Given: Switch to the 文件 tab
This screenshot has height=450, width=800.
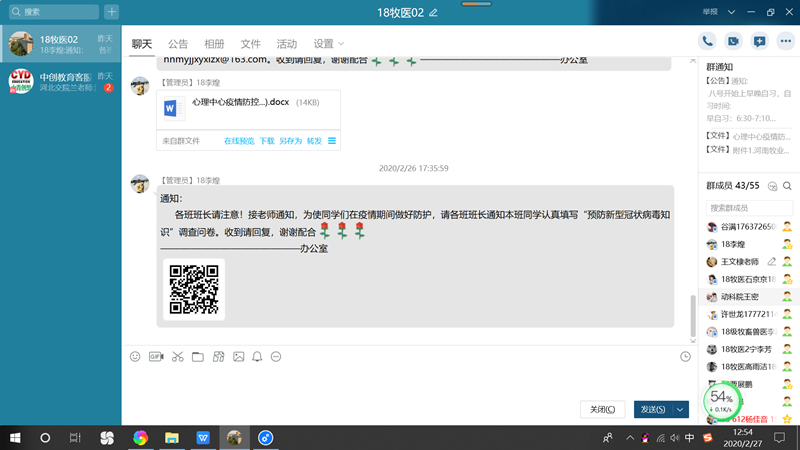Looking at the screenshot, I should pyautogui.click(x=250, y=44).
